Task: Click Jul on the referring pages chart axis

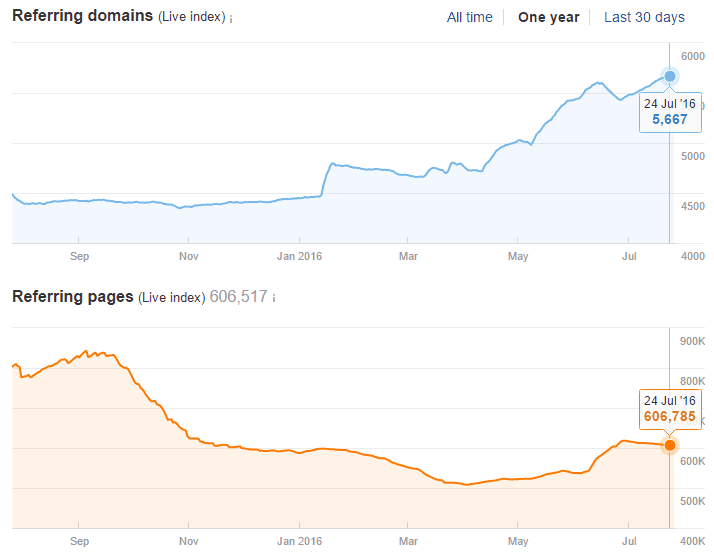Action: click(628, 541)
